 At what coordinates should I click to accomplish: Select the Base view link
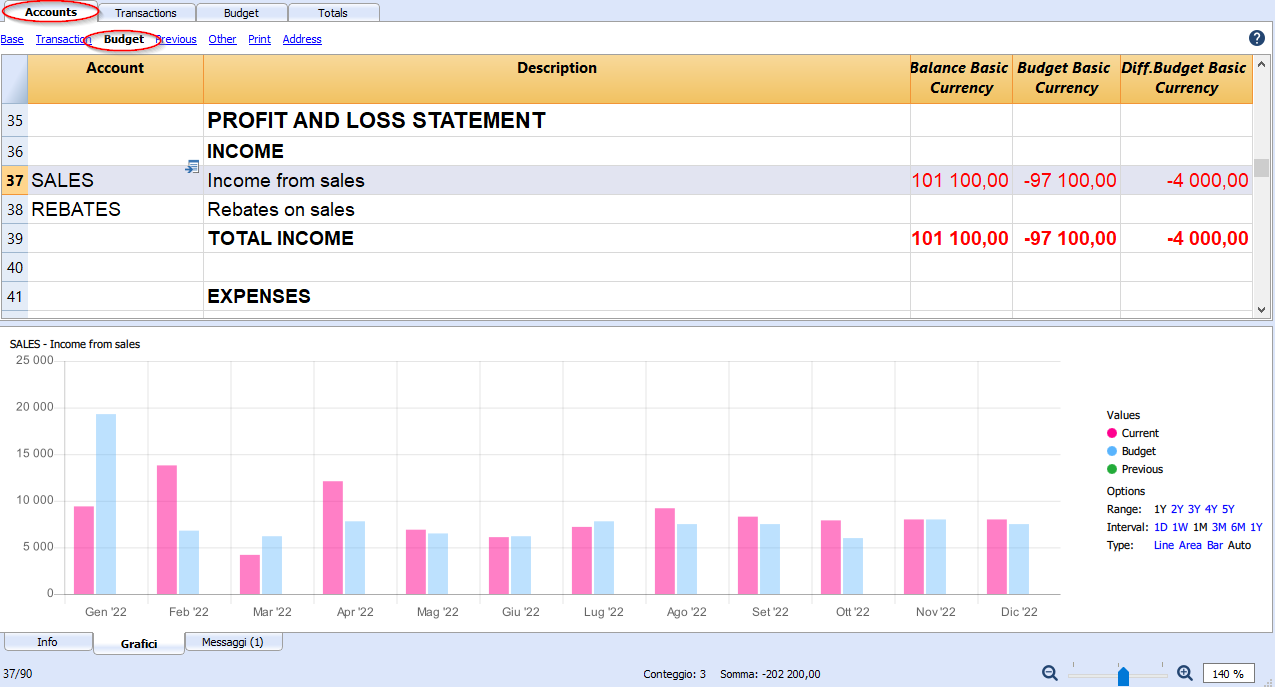coord(12,39)
